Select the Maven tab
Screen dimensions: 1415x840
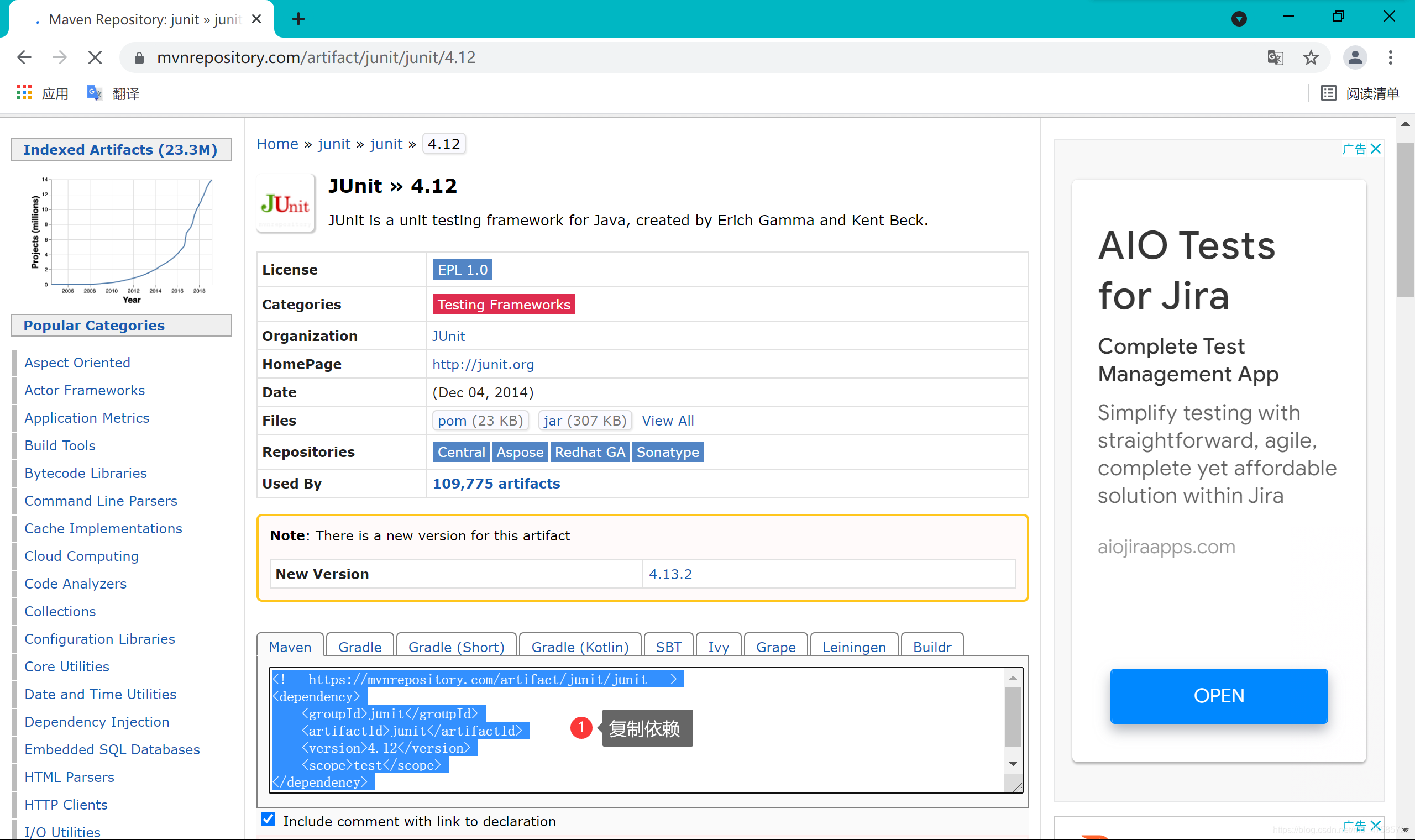point(290,647)
